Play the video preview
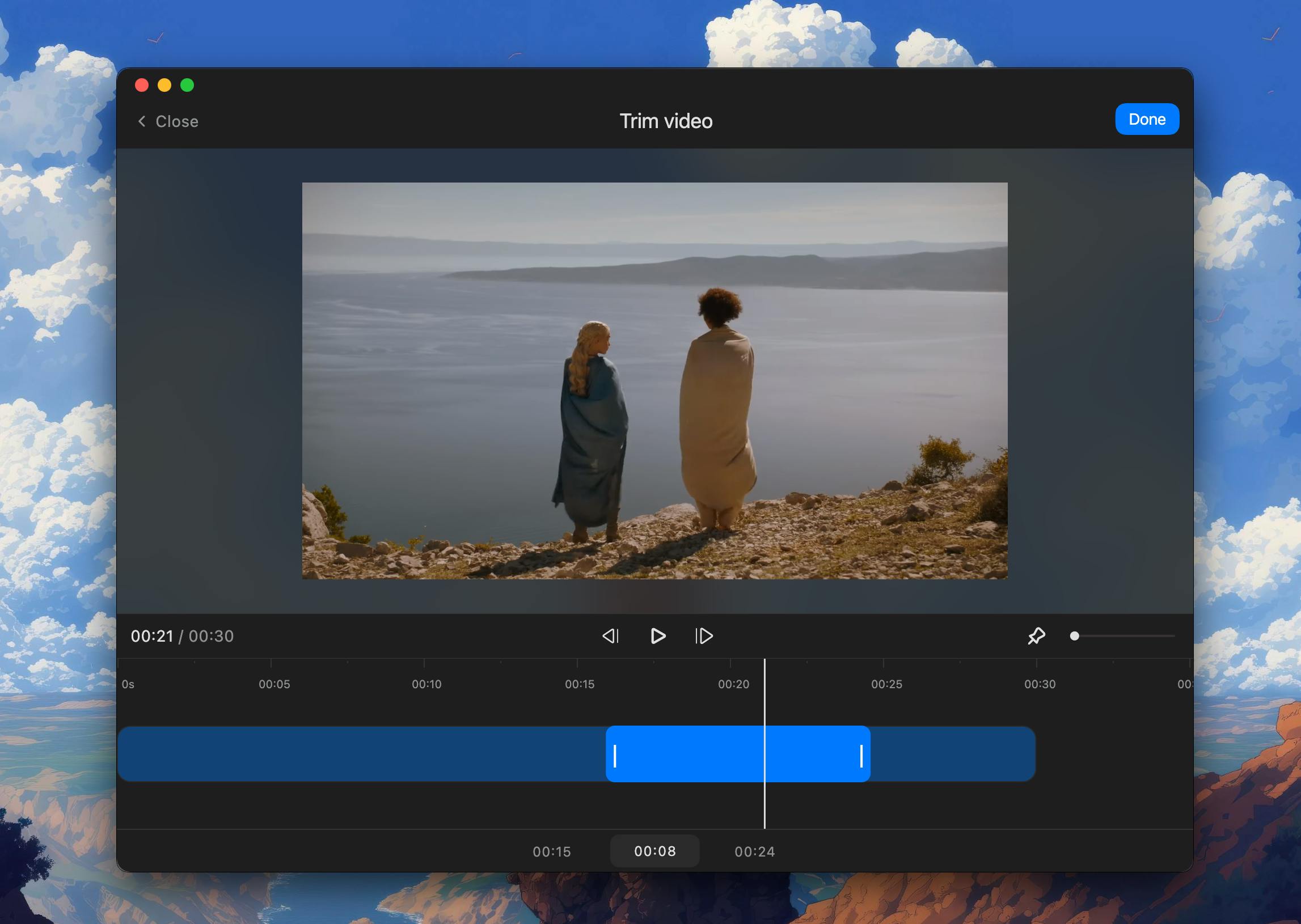This screenshot has width=1301, height=924. (x=658, y=635)
